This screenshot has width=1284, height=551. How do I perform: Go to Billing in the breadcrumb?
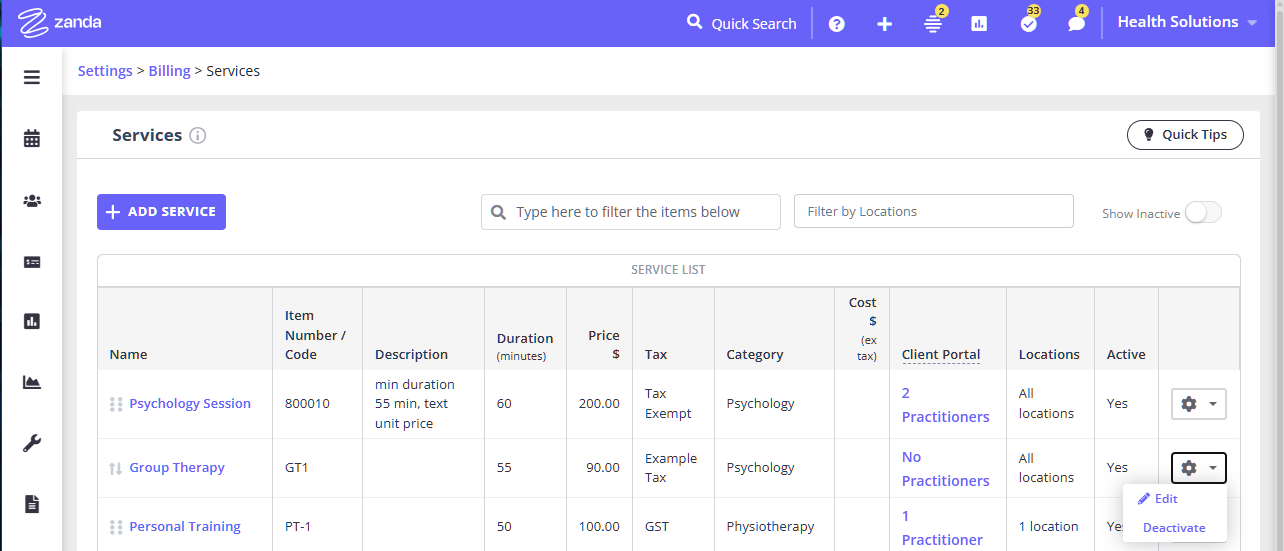(x=169, y=71)
